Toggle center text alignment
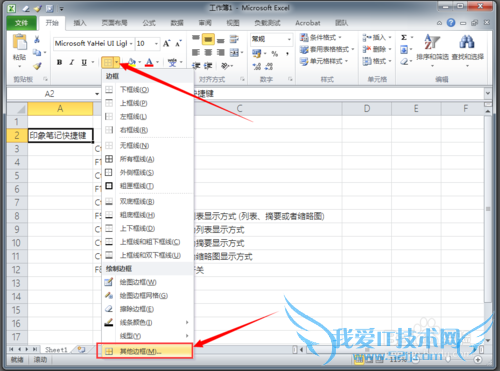The image size is (500, 371). coord(208,52)
